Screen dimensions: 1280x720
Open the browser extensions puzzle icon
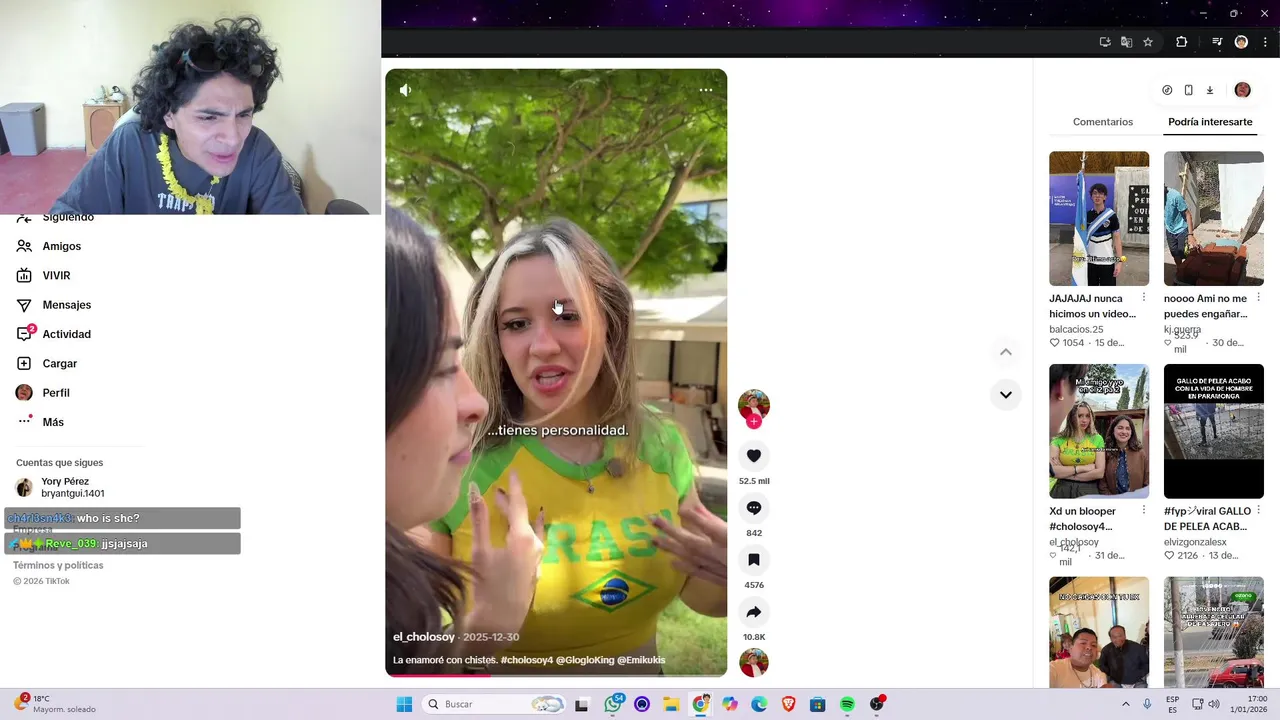tap(1181, 42)
